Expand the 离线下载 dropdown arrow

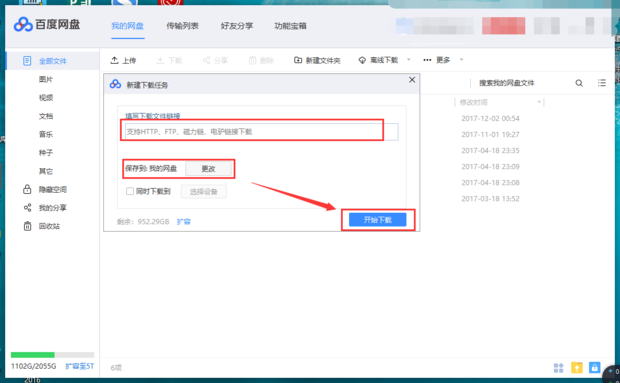click(409, 60)
